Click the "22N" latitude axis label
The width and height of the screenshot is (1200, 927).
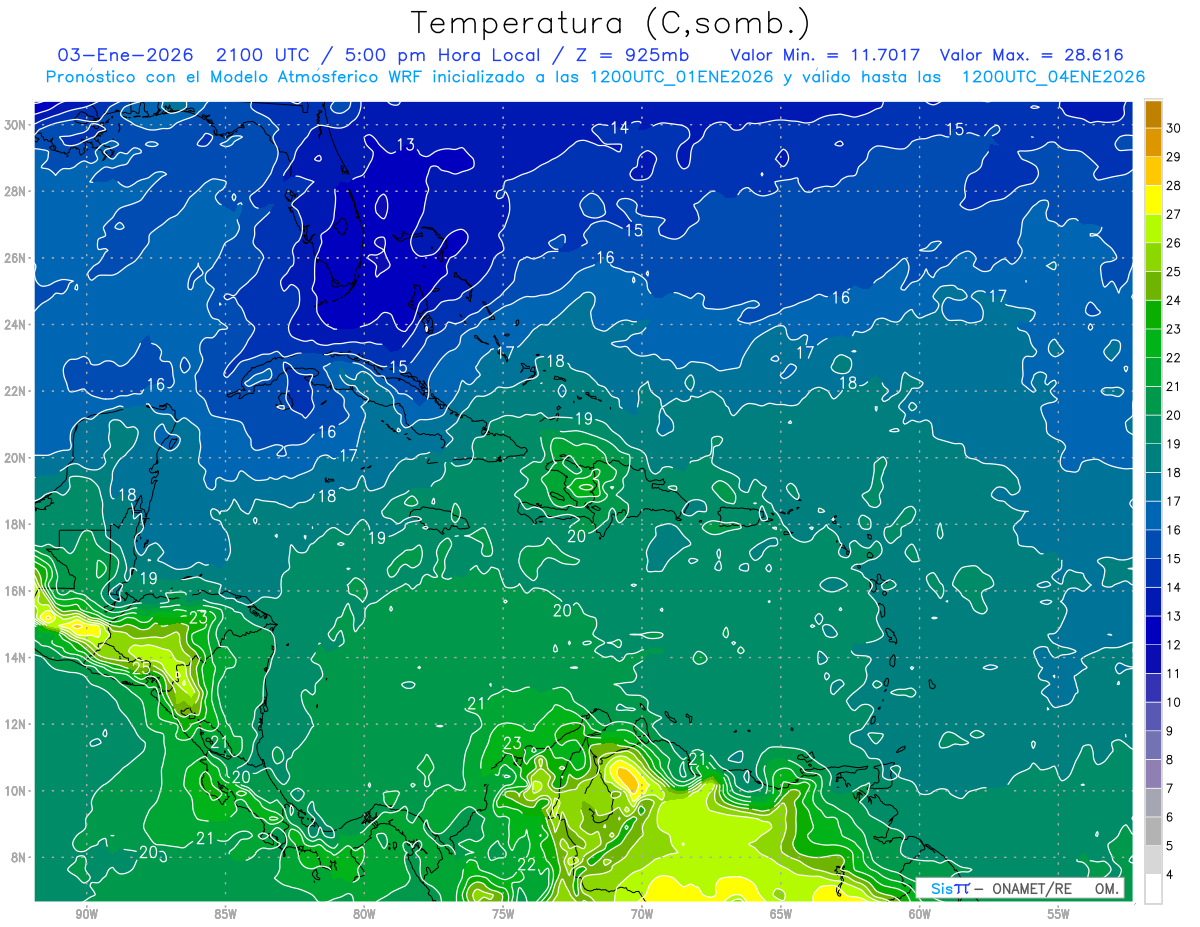(17, 391)
